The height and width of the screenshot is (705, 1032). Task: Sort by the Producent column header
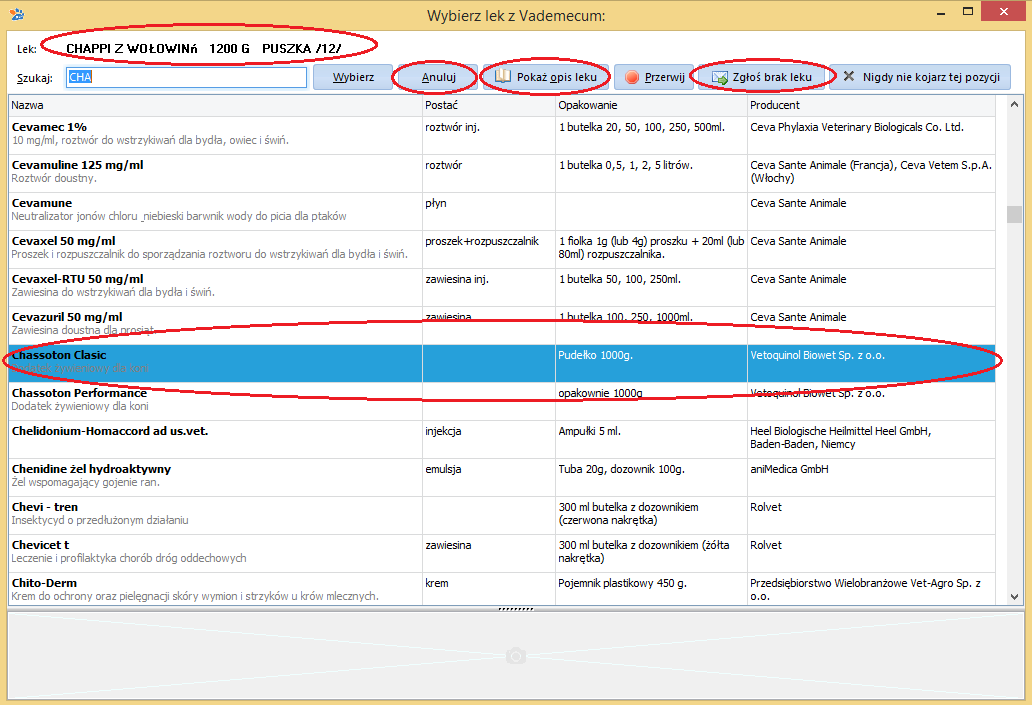click(871, 105)
